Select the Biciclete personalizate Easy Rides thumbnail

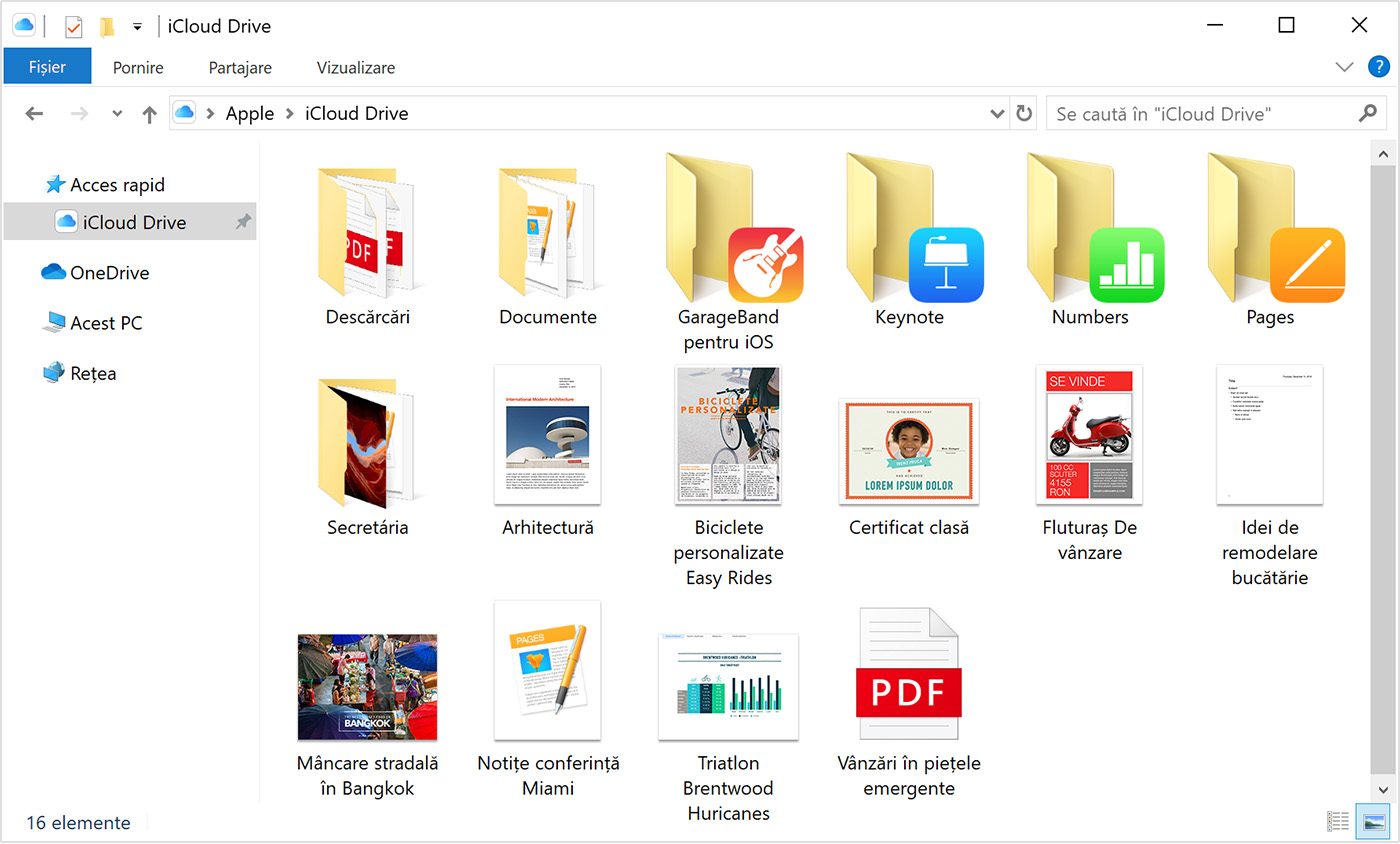point(728,434)
